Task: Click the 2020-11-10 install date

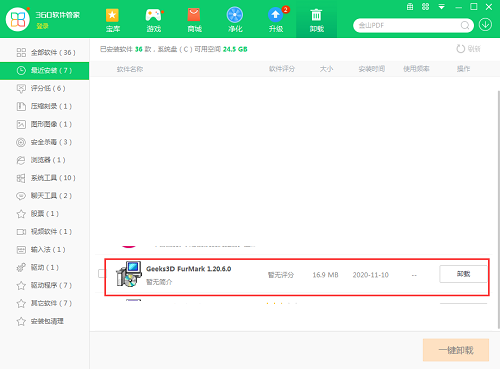Action: (371, 275)
